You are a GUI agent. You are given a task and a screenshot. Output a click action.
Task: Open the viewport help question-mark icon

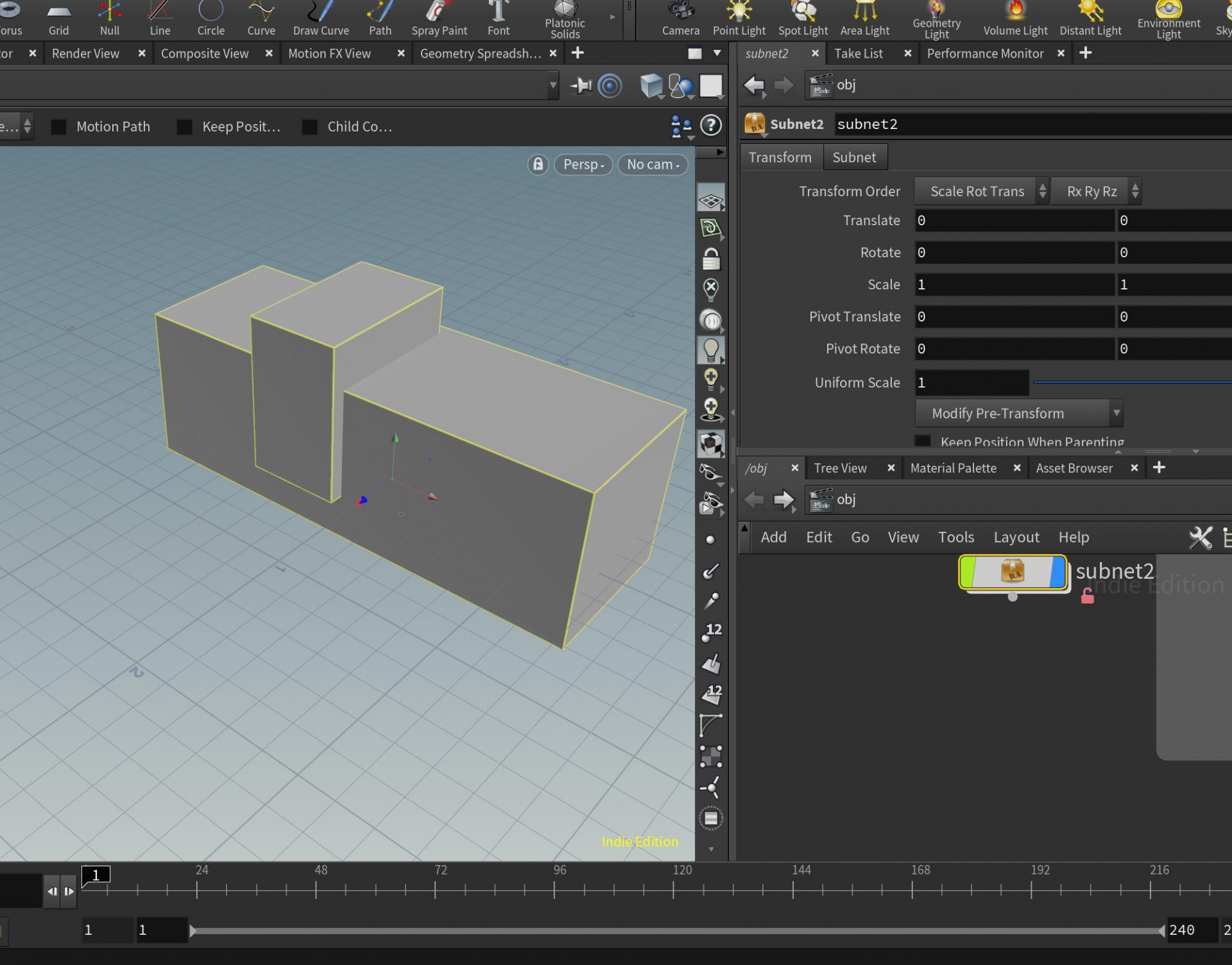coord(710,126)
